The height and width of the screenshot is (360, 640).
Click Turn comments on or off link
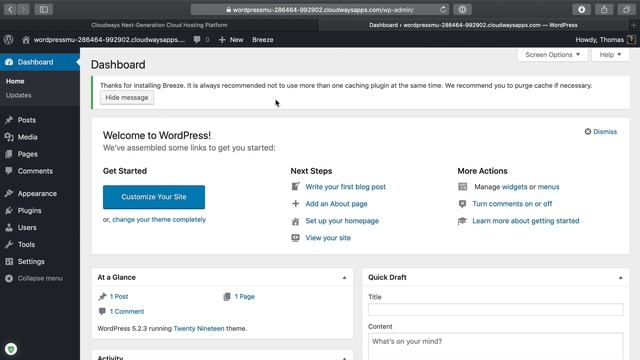512,204
